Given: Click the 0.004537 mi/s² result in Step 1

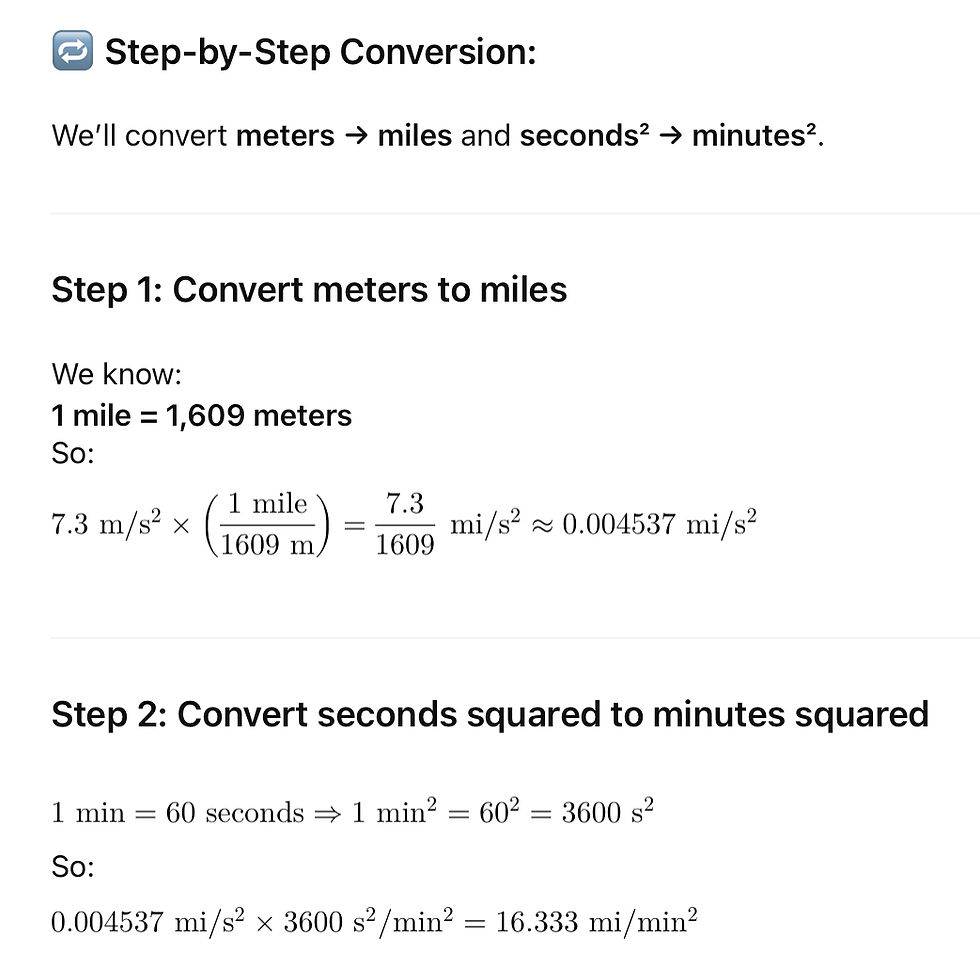Looking at the screenshot, I should click(x=659, y=523).
